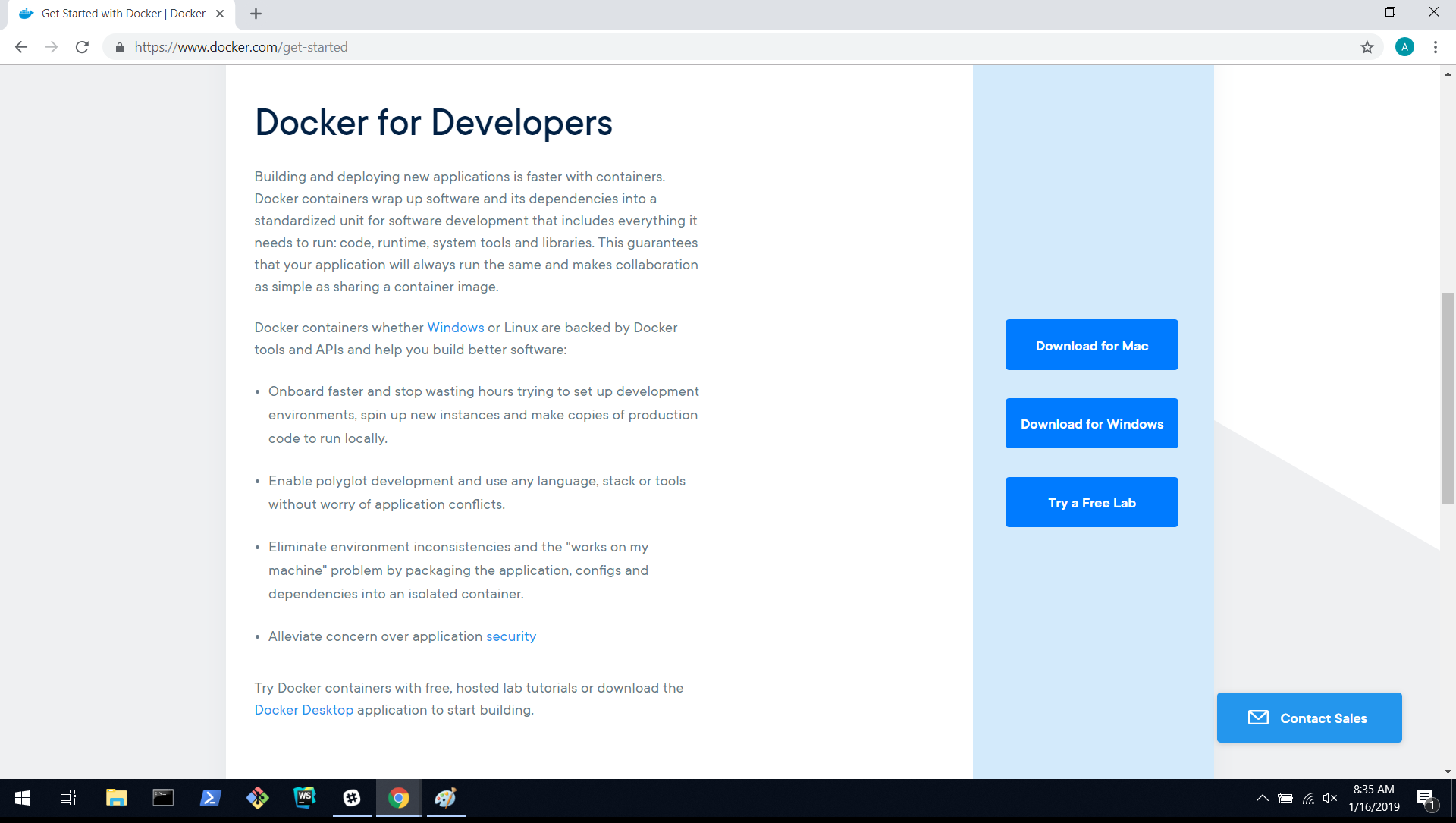1456x823 pixels.
Task: Open the Docker Desktop link
Action: (x=303, y=710)
